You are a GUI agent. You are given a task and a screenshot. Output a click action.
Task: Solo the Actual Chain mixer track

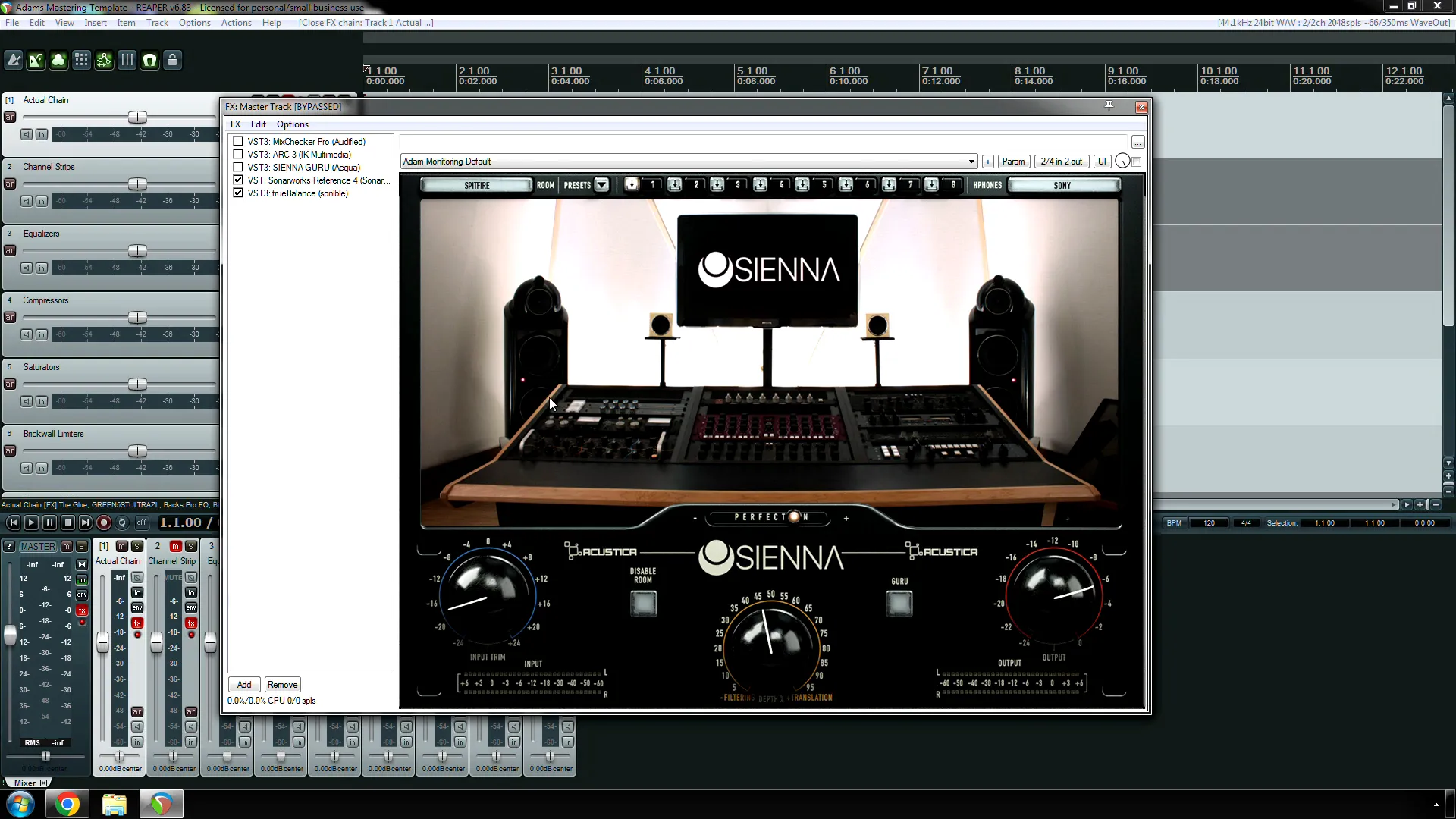click(x=137, y=546)
